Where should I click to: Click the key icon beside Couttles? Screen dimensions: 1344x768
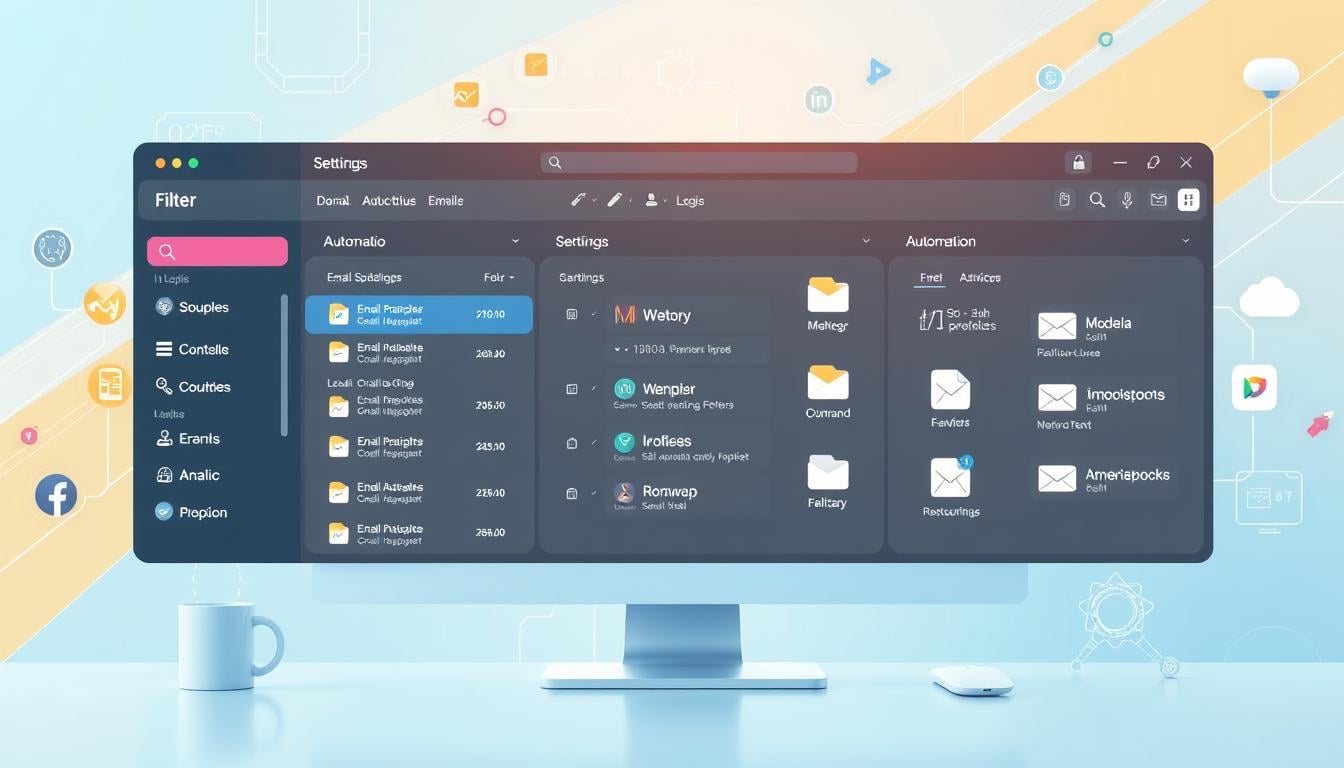coord(164,386)
